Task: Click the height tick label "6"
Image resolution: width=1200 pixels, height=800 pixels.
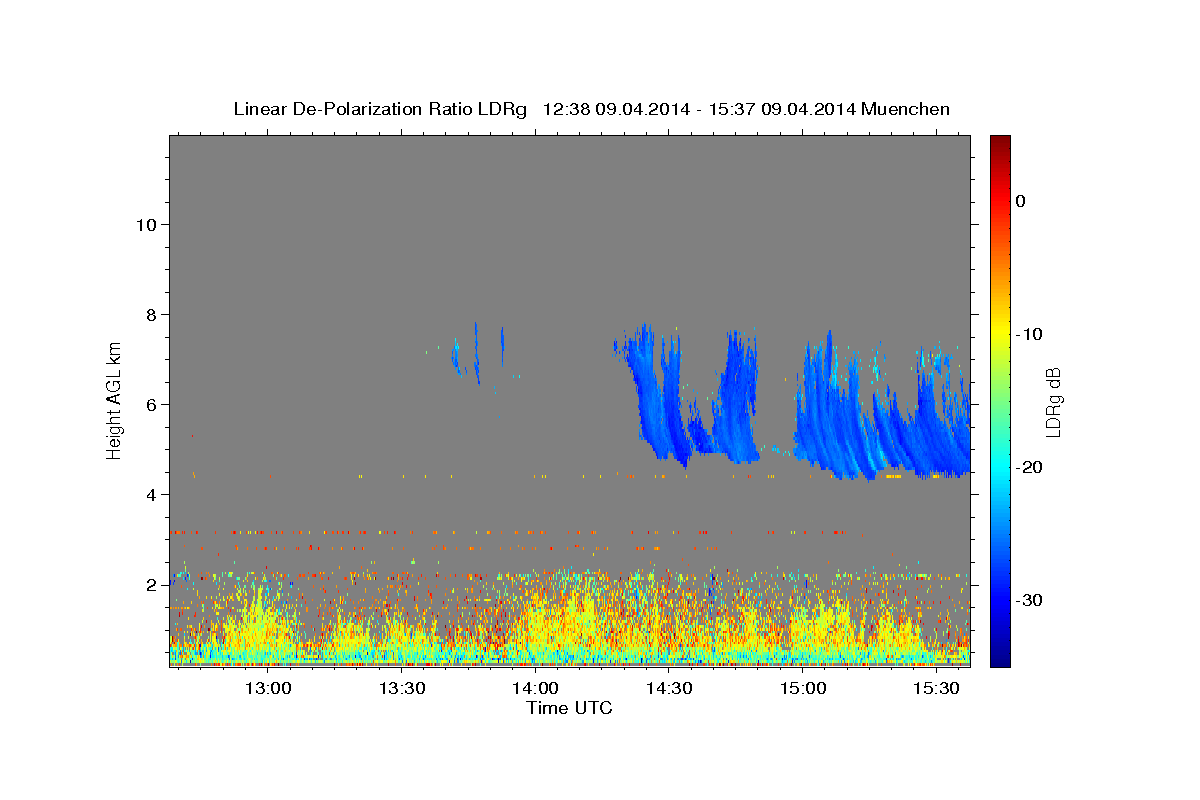Action: click(x=150, y=404)
